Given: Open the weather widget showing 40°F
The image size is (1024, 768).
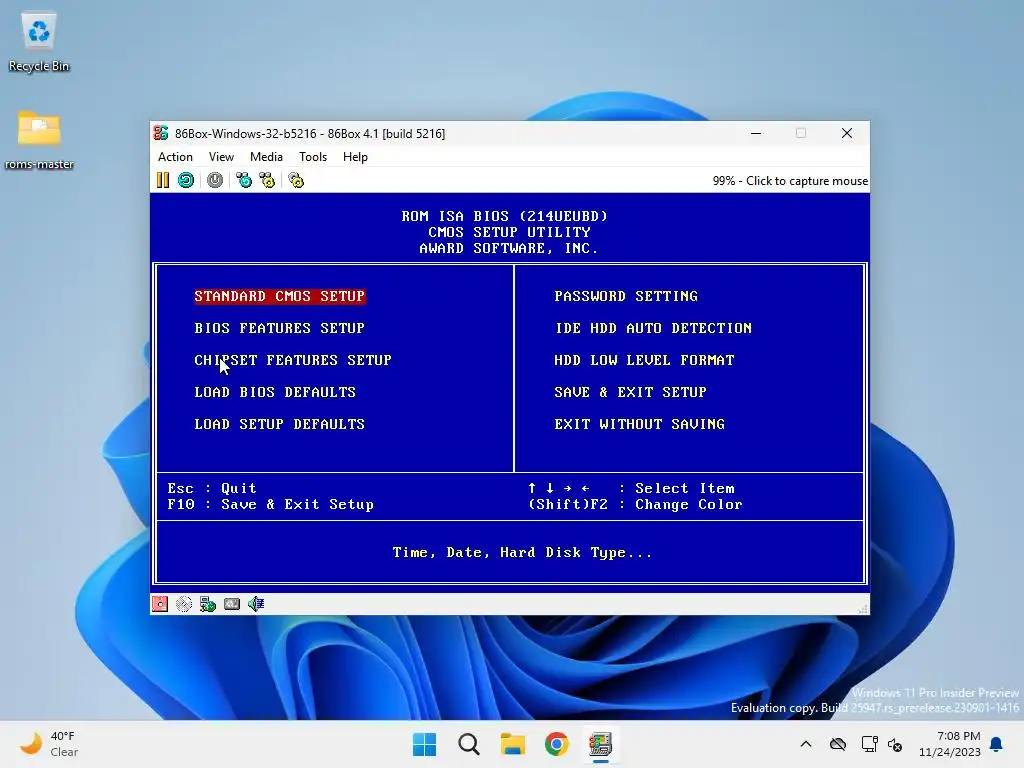Looking at the screenshot, I should (x=49, y=744).
